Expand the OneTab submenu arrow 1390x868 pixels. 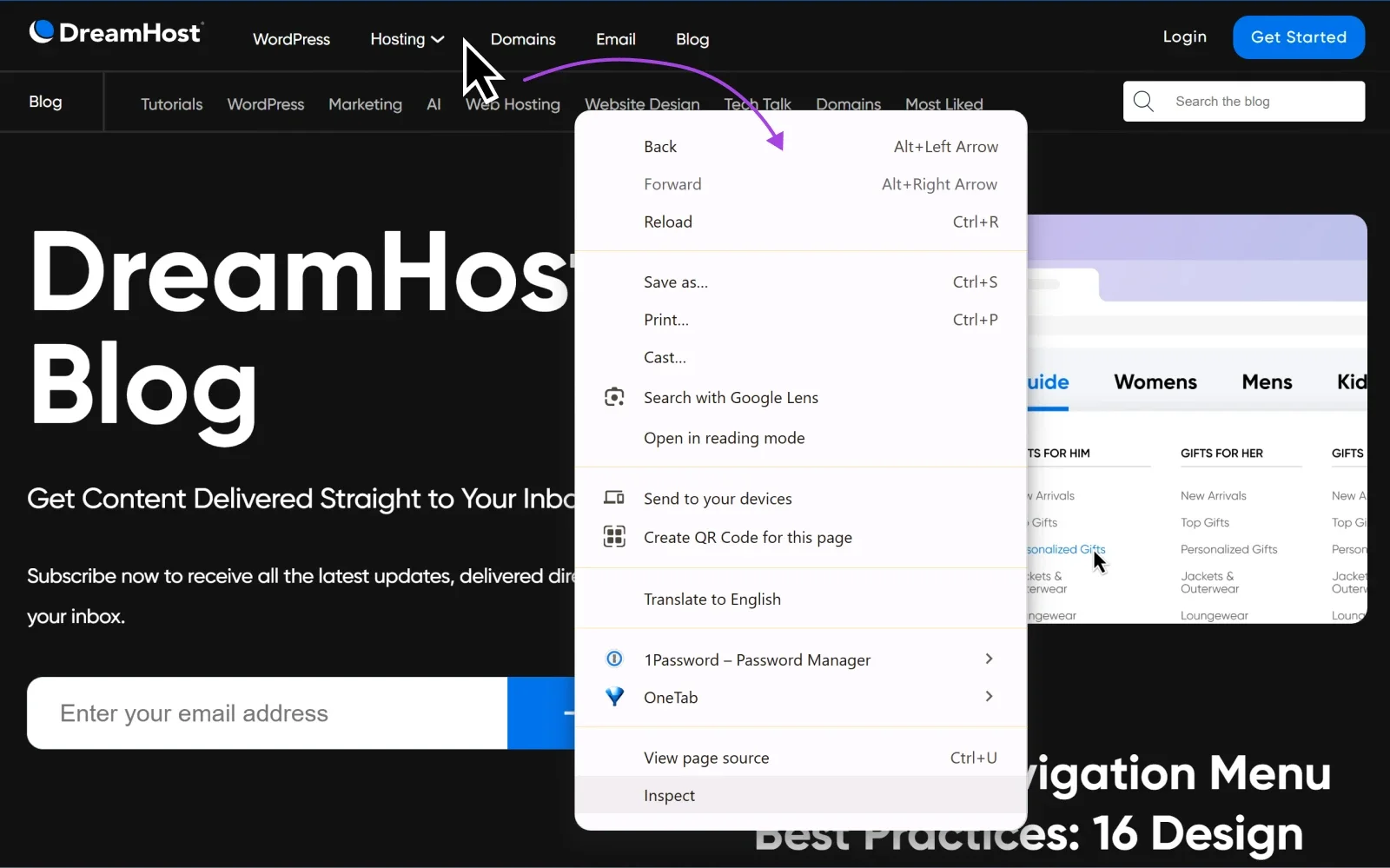(x=989, y=697)
